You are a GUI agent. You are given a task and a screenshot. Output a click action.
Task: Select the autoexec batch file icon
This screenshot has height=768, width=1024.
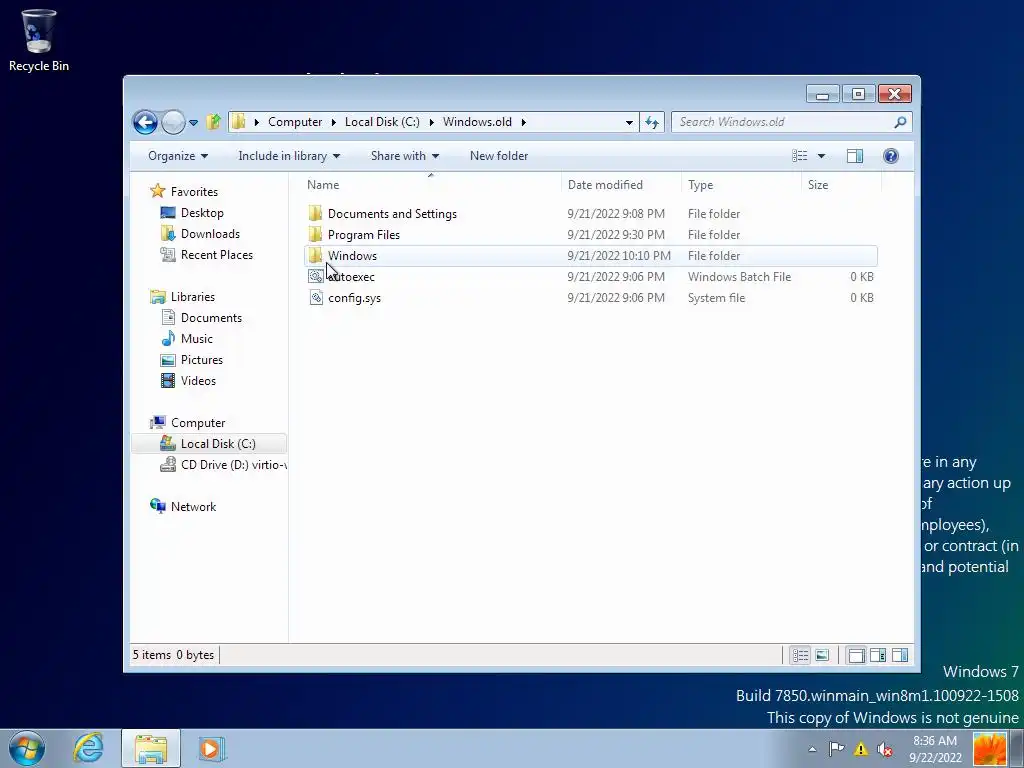coord(315,277)
